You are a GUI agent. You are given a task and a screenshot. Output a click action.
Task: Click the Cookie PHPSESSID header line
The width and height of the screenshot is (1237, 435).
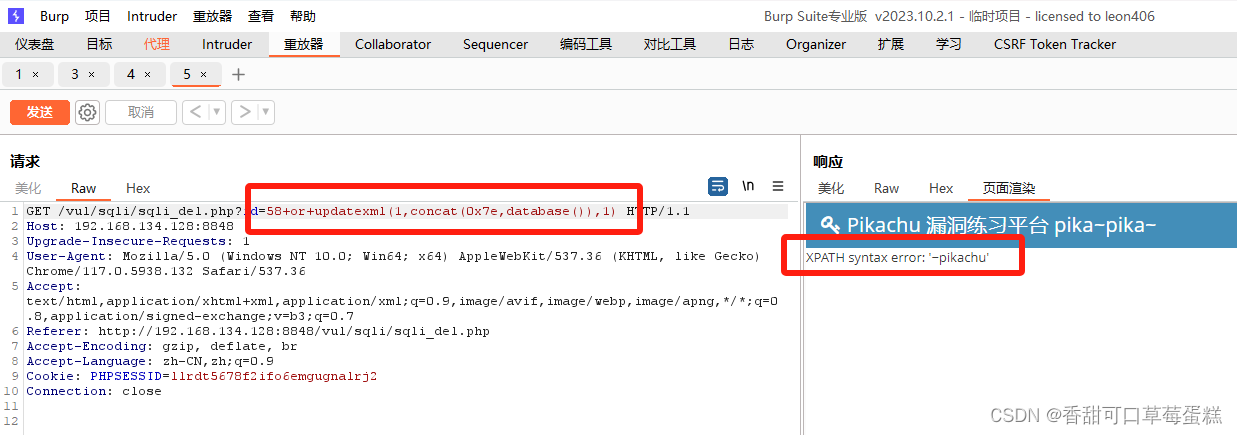(x=201, y=376)
